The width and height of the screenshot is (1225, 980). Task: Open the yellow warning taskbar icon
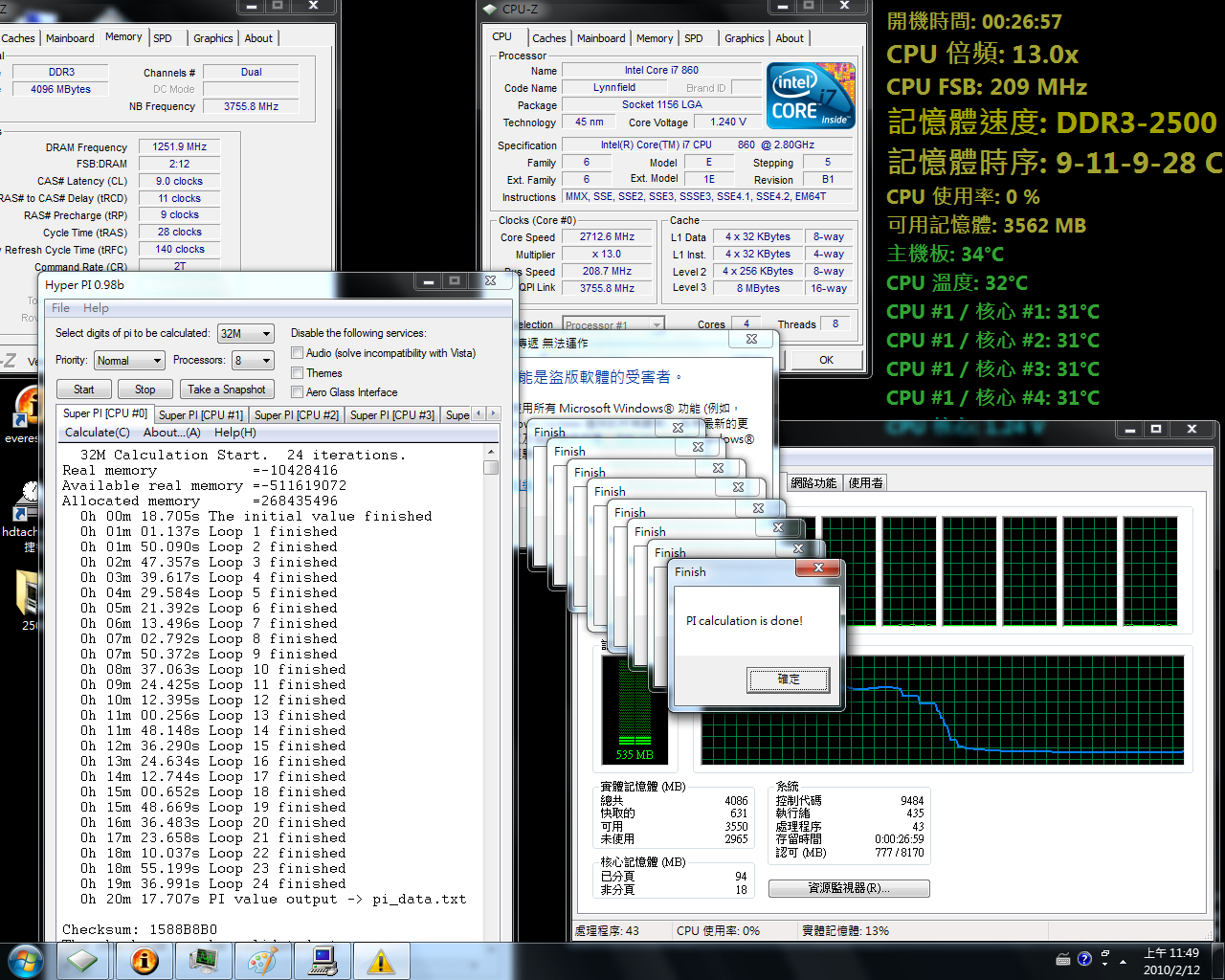(x=382, y=961)
